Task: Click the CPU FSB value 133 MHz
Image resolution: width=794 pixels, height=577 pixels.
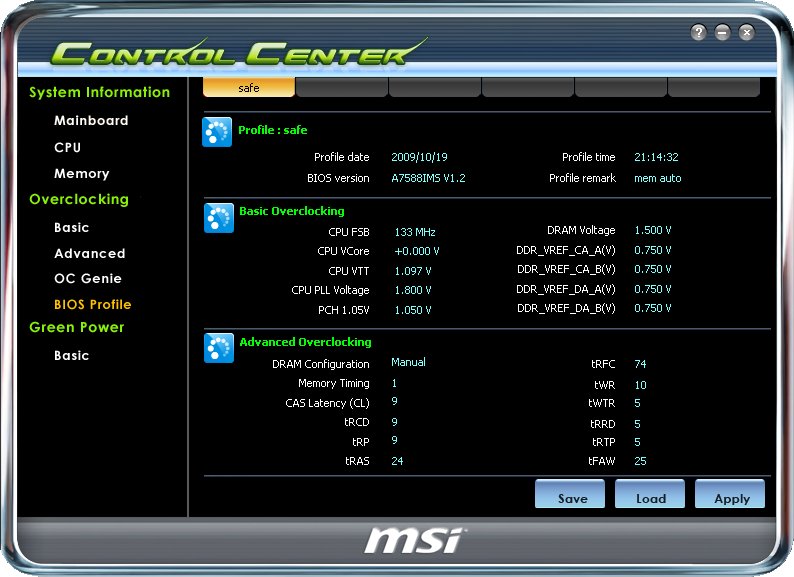Action: [x=415, y=232]
